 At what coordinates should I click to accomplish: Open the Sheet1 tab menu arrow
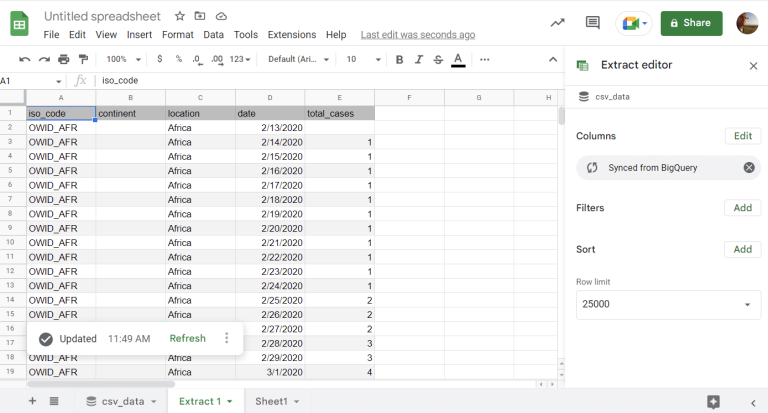[296, 401]
